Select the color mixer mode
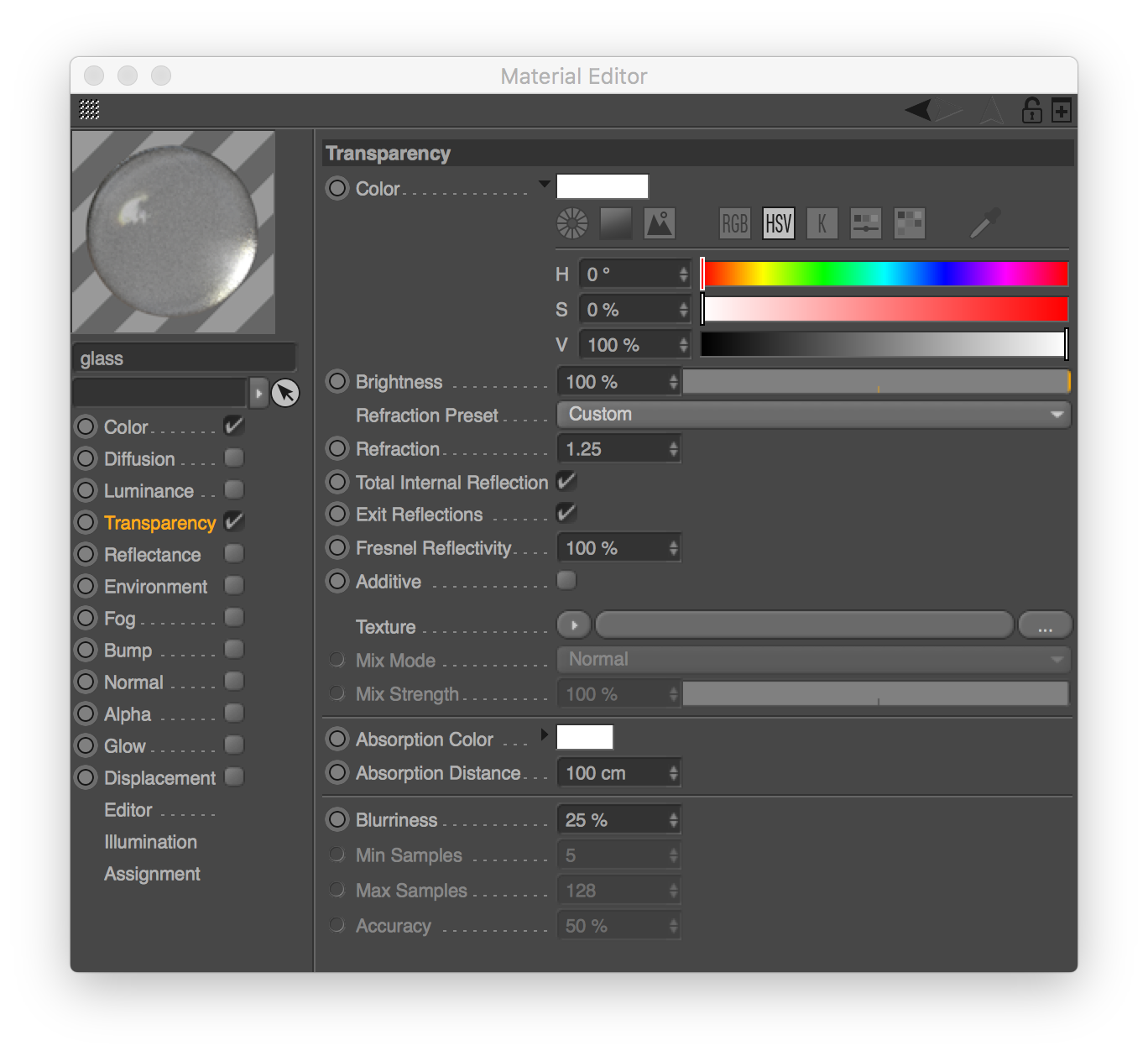Image resolution: width=1148 pixels, height=1056 pixels. point(865,223)
